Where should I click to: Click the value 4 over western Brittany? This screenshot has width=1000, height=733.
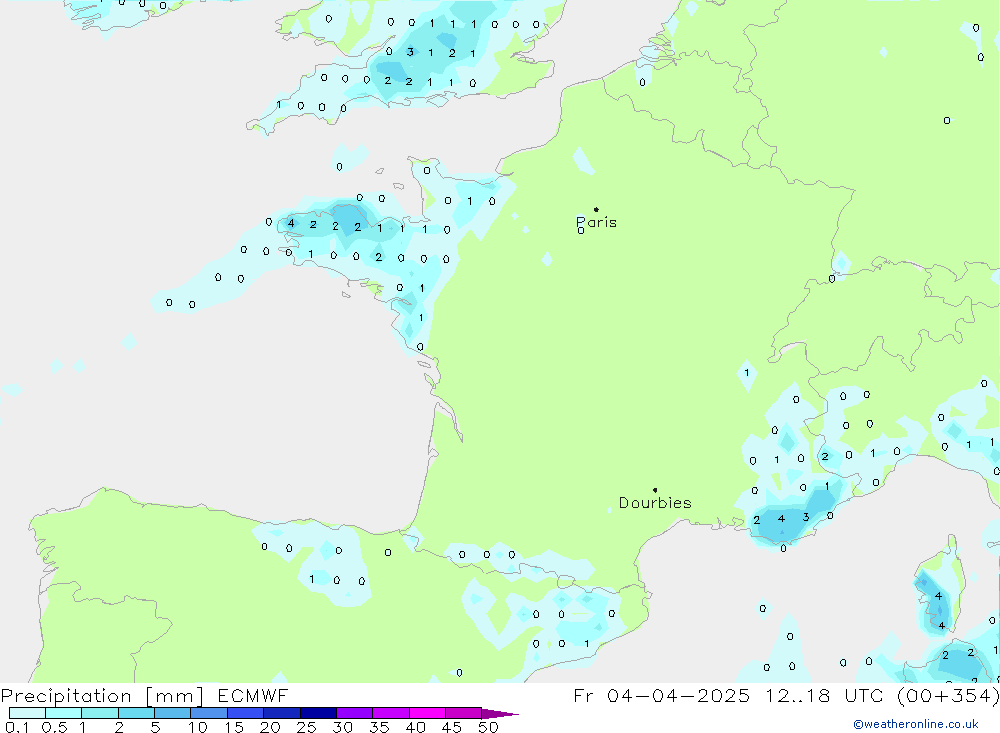pos(291,223)
